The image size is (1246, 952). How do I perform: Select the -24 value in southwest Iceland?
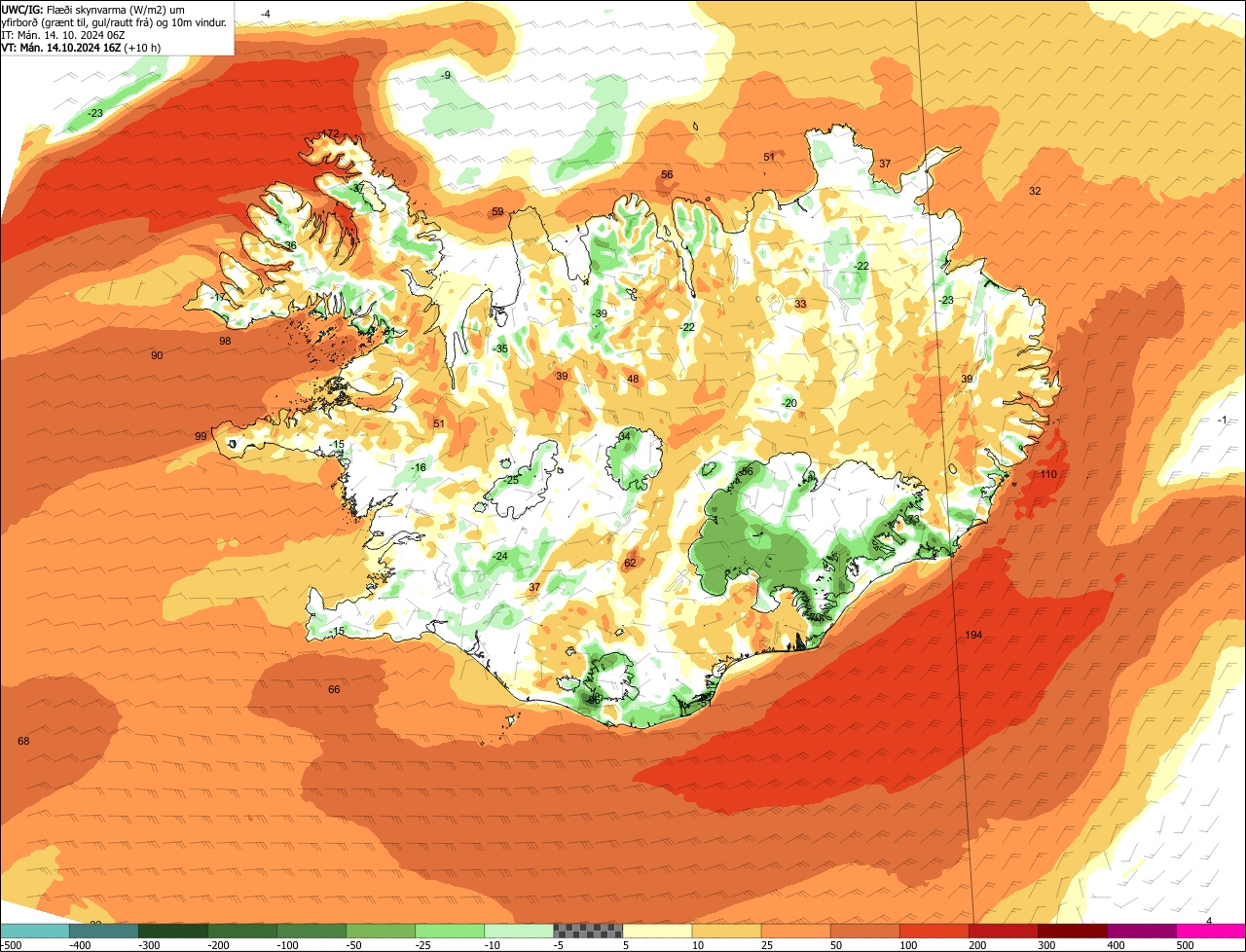499,556
